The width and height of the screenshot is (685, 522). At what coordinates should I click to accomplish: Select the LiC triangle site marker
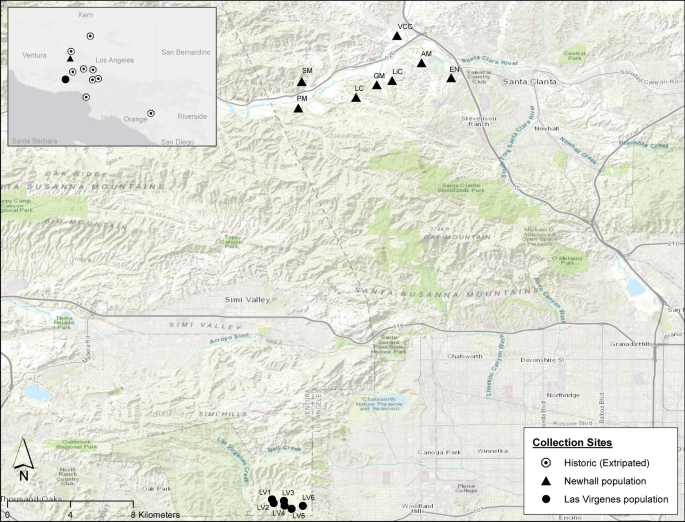392,81
